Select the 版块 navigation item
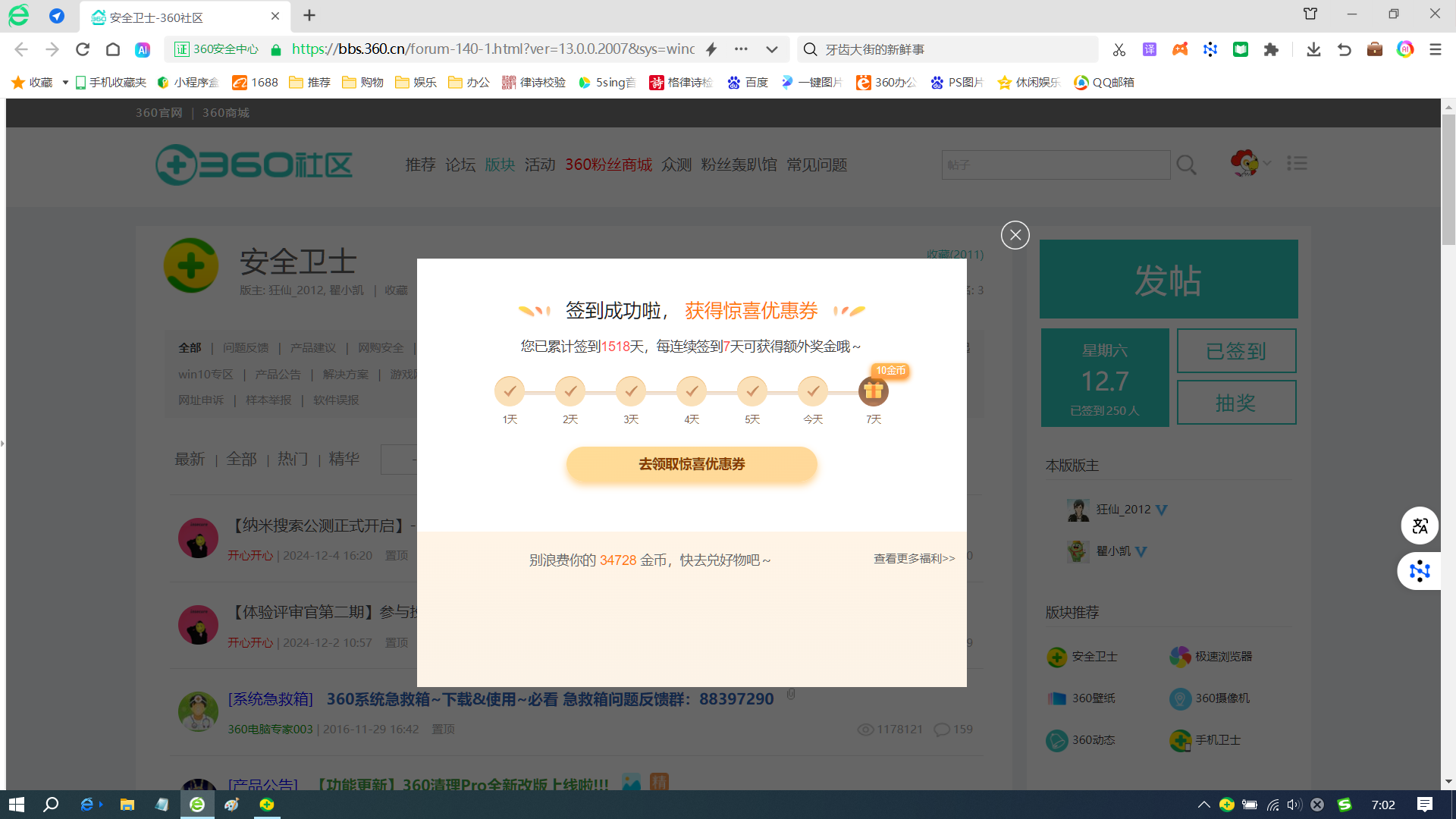 [x=500, y=165]
